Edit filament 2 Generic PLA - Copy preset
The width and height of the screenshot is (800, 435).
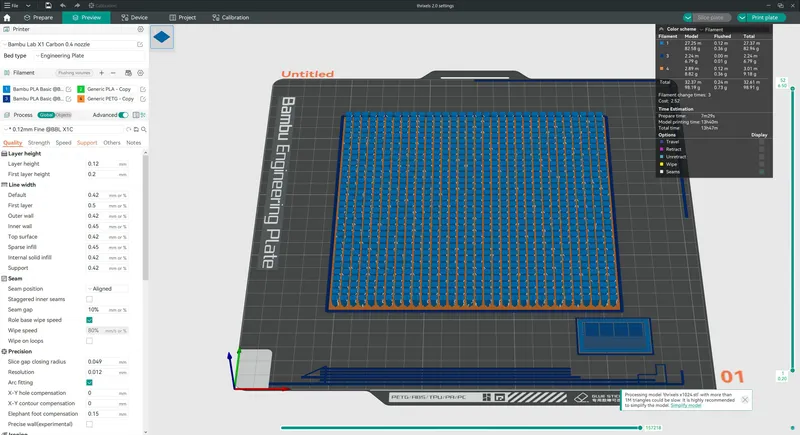point(143,89)
